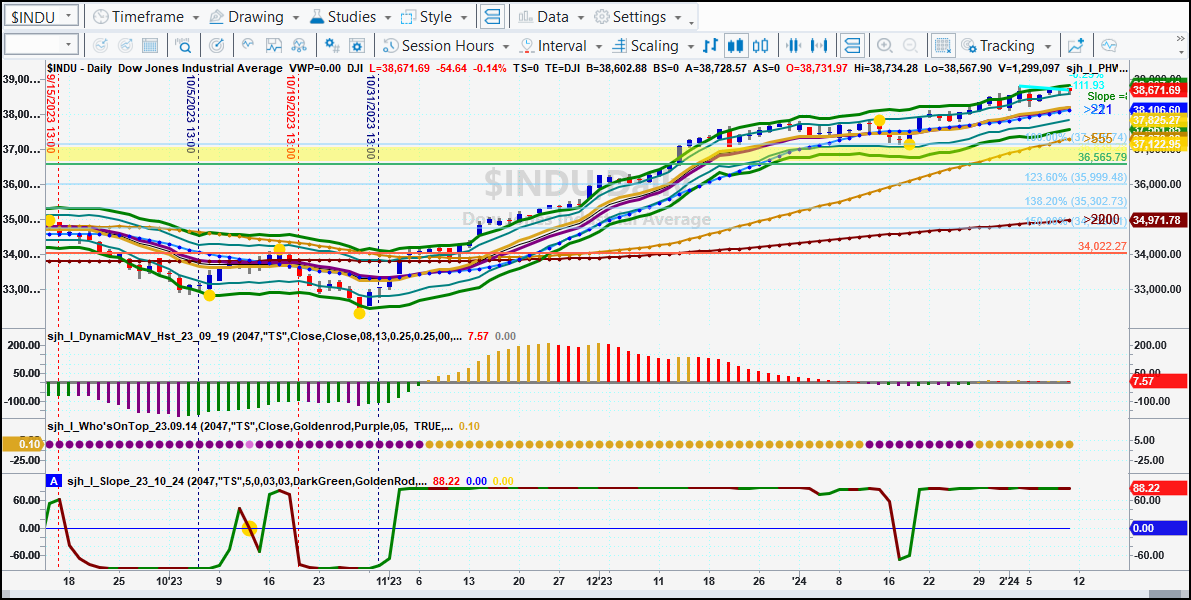Viewport: 1191px width, 600px height.
Task: Toggle the grid selection icon before Tracking
Action: [x=943, y=46]
